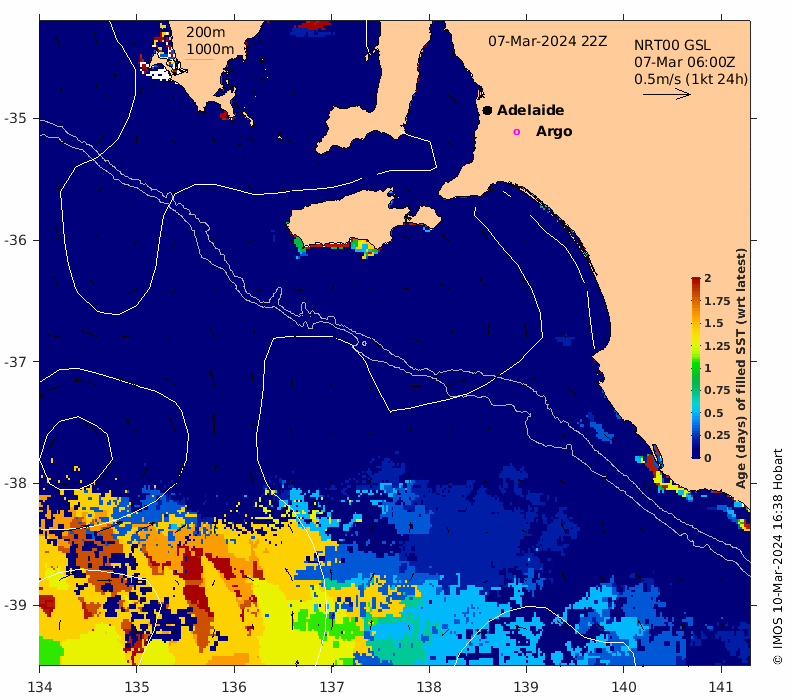Click the longitude axis label '134'
792x700 pixels.
40,687
